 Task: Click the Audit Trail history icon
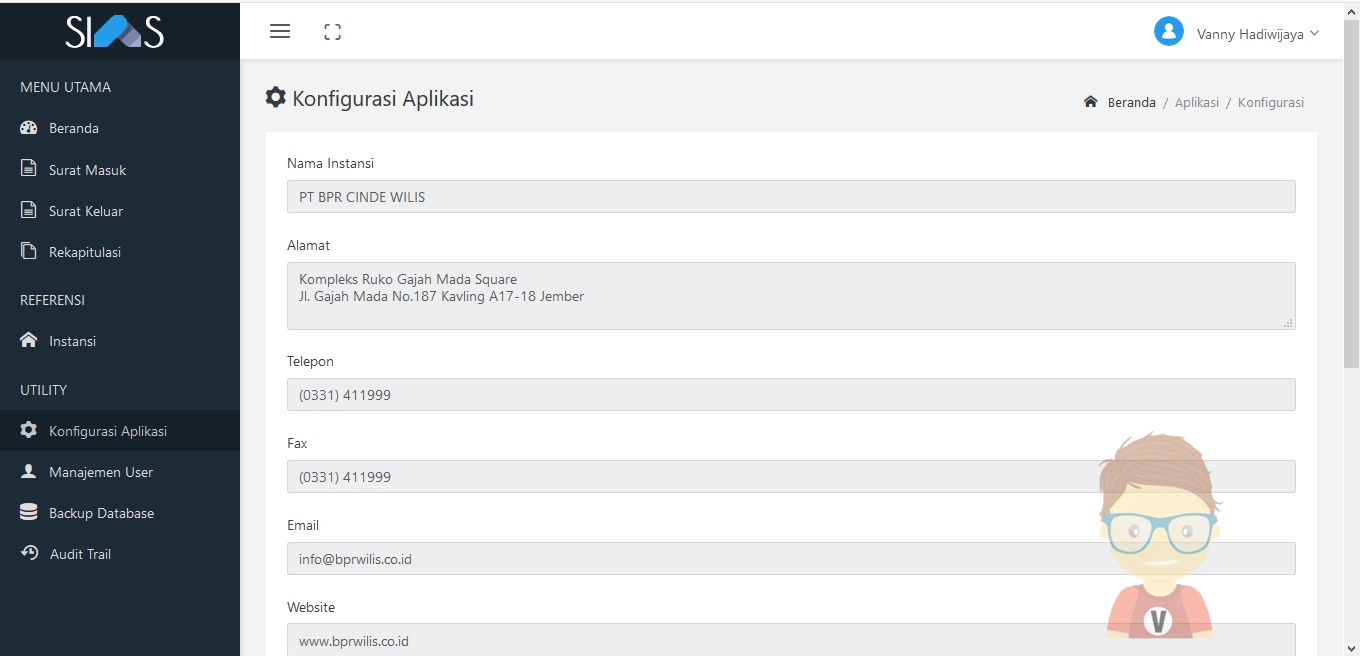coord(29,553)
